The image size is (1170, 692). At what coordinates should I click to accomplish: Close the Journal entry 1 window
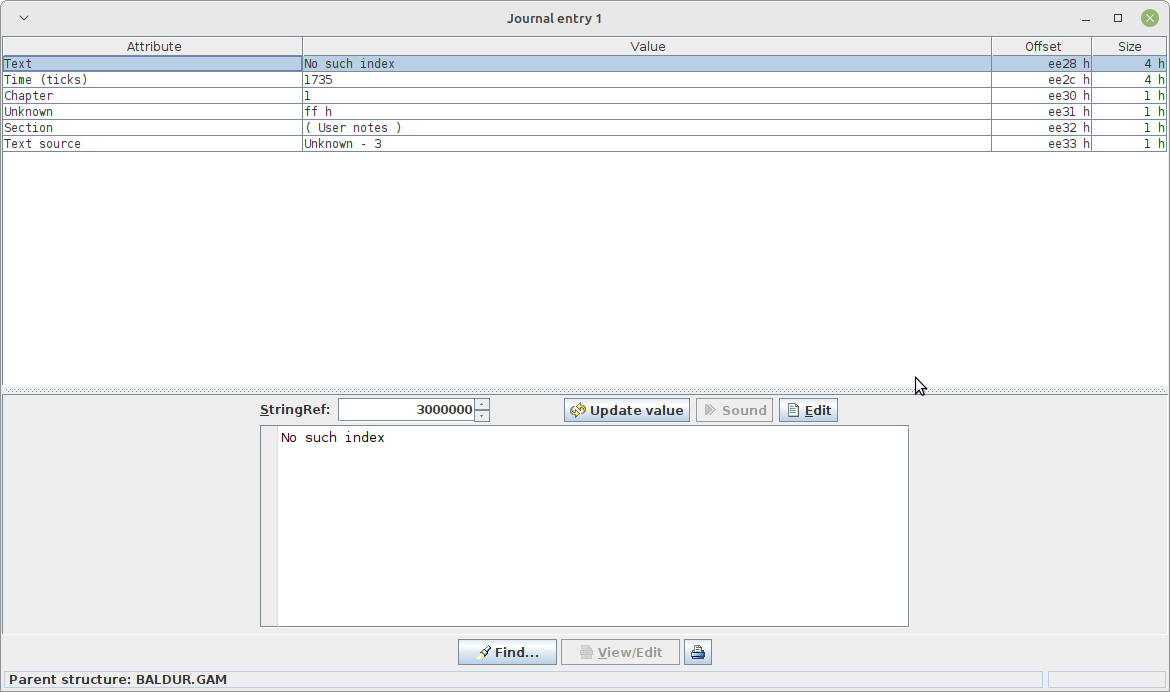tap(1150, 18)
